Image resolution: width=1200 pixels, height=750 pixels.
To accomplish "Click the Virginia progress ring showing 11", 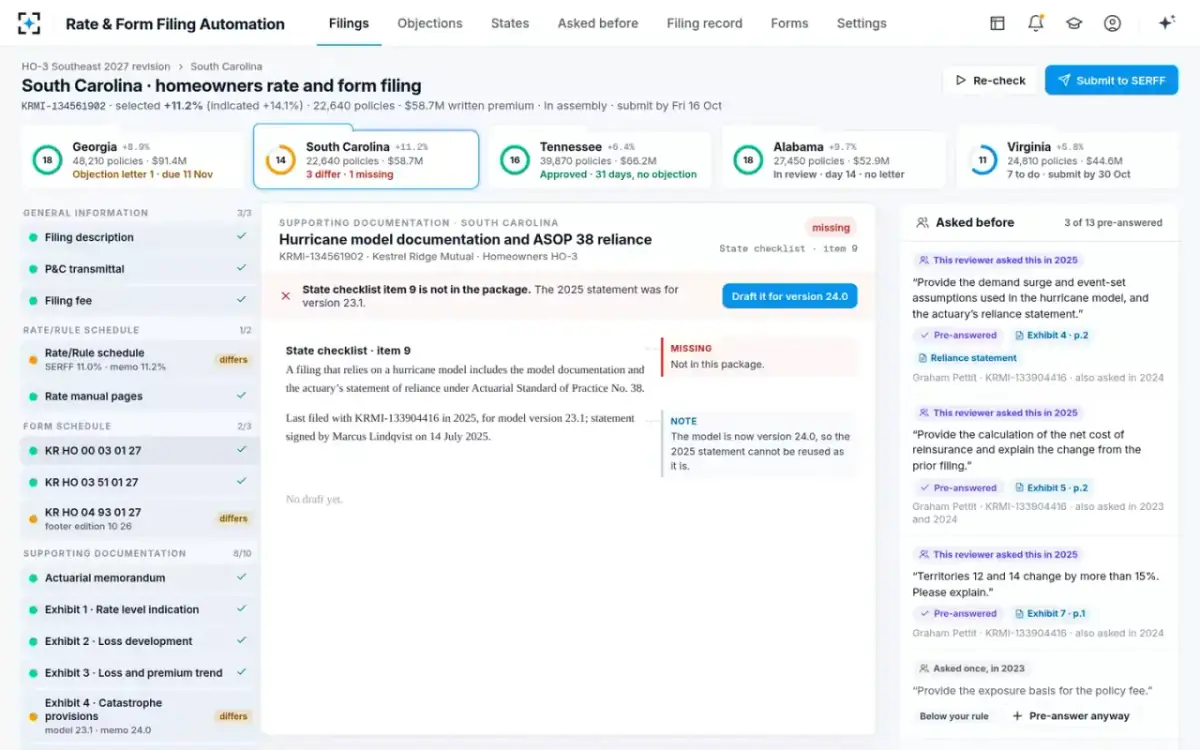I will click(x=982, y=160).
